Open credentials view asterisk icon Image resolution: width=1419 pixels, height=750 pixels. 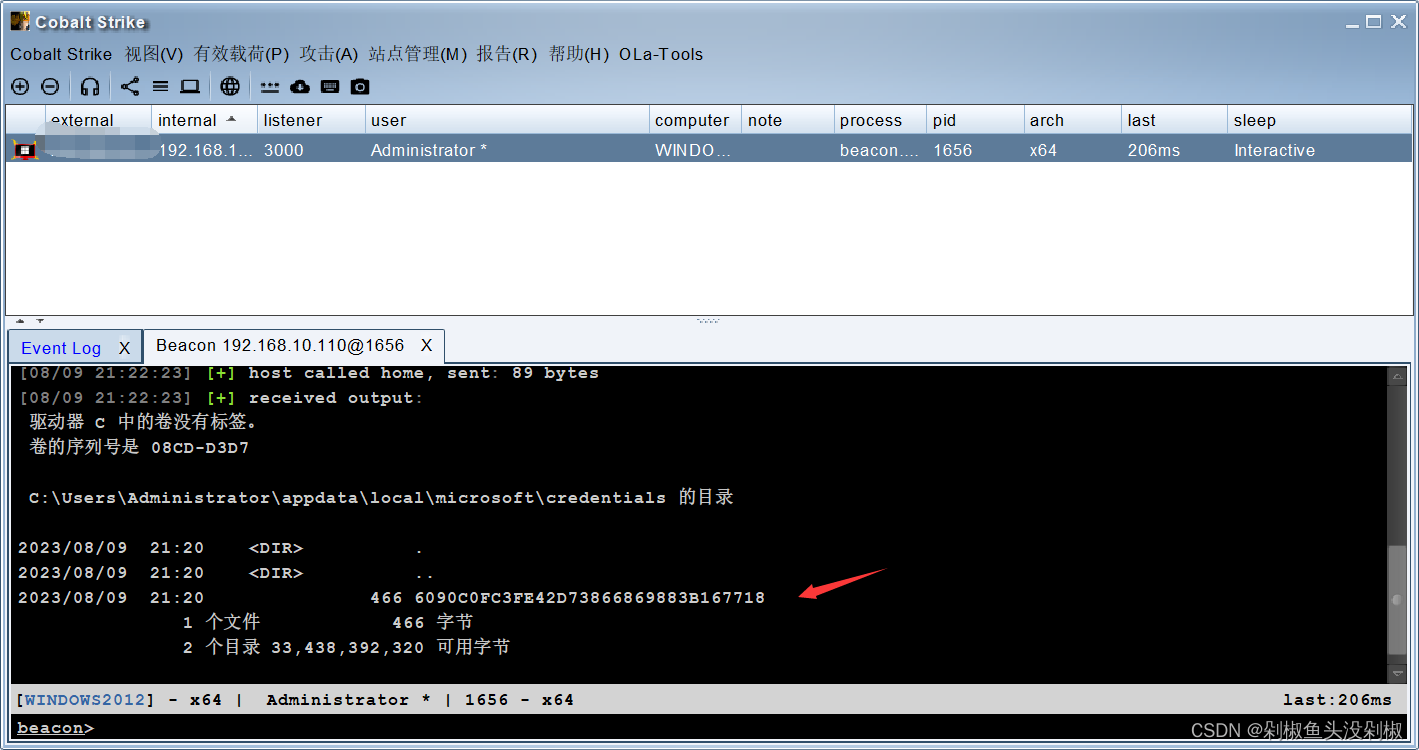pos(270,87)
